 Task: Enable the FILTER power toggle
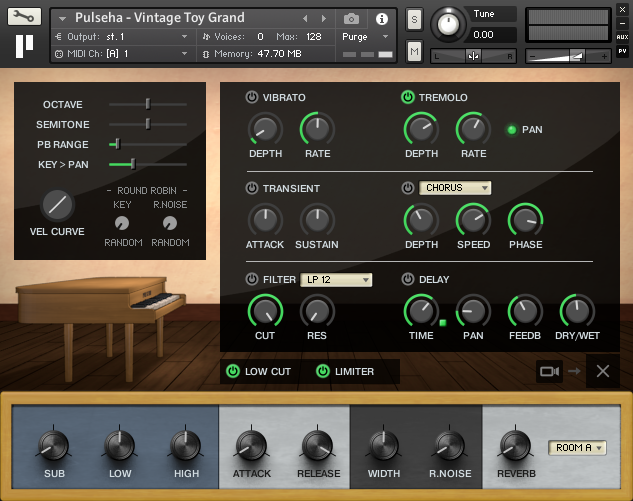pyautogui.click(x=252, y=279)
